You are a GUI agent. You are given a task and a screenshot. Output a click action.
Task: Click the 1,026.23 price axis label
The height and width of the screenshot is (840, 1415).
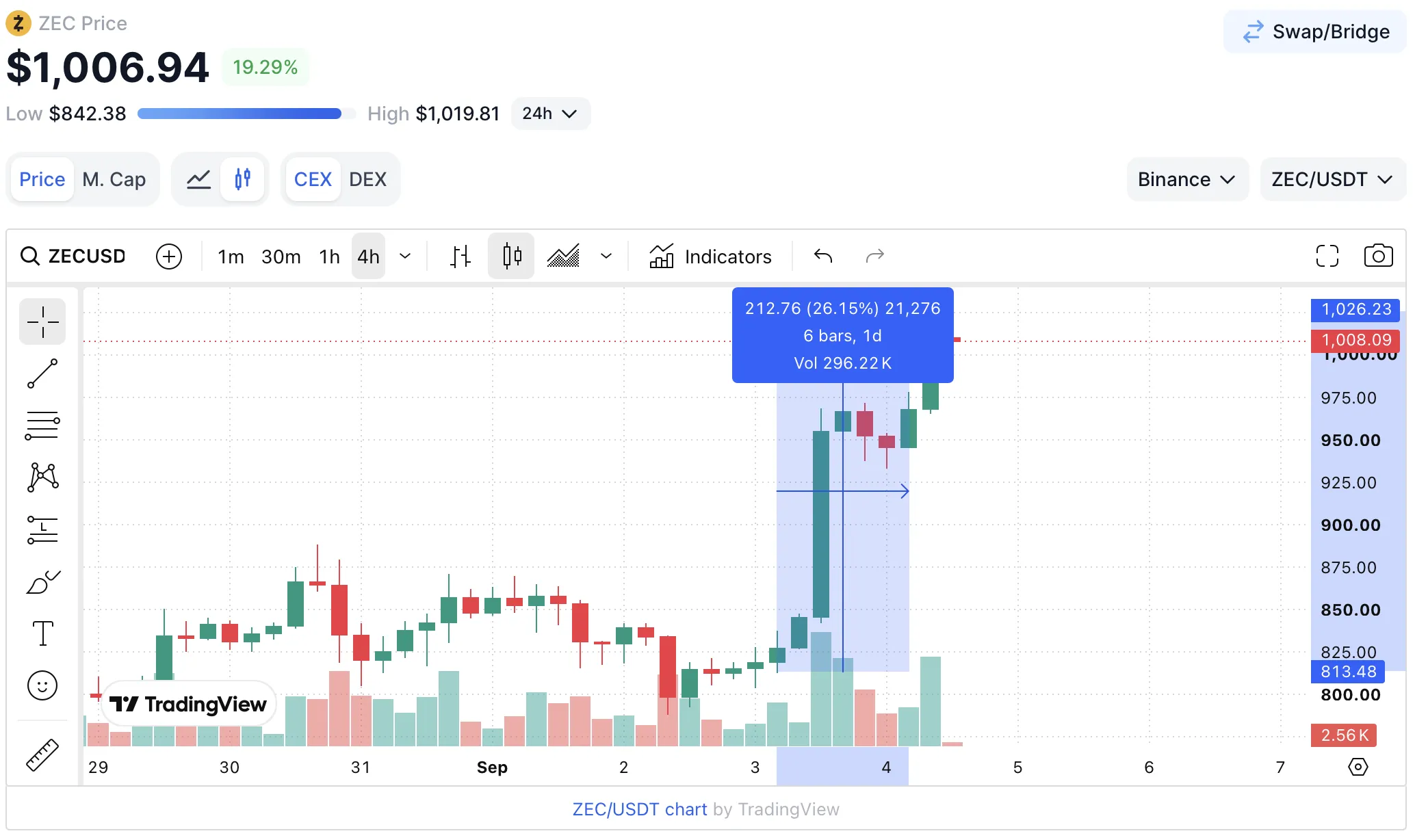pos(1355,310)
